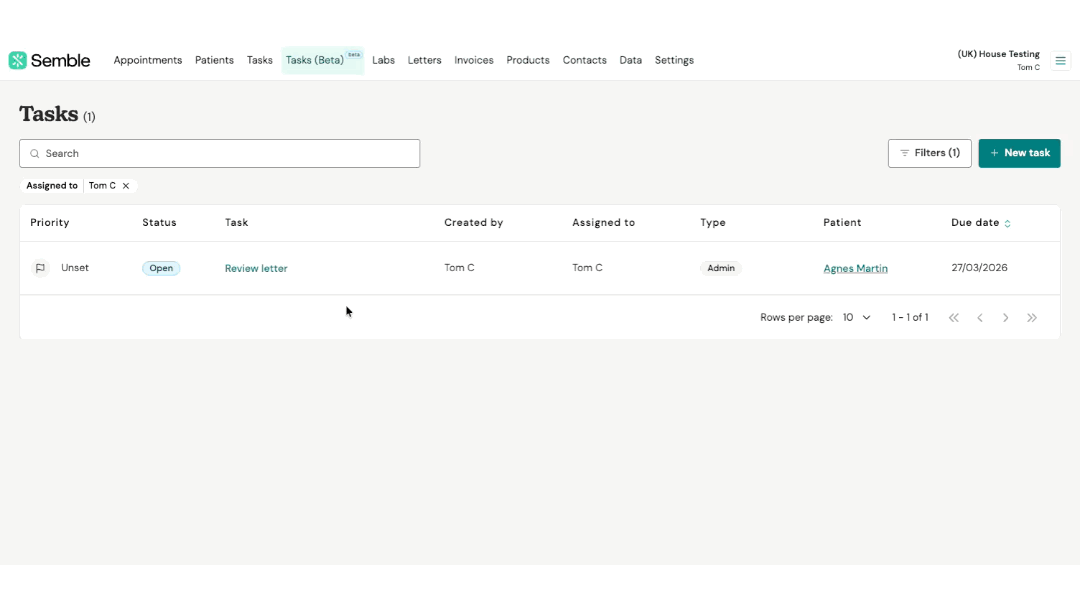The width and height of the screenshot is (1080, 608).
Task: Focus the task Search field
Action: tap(220, 153)
